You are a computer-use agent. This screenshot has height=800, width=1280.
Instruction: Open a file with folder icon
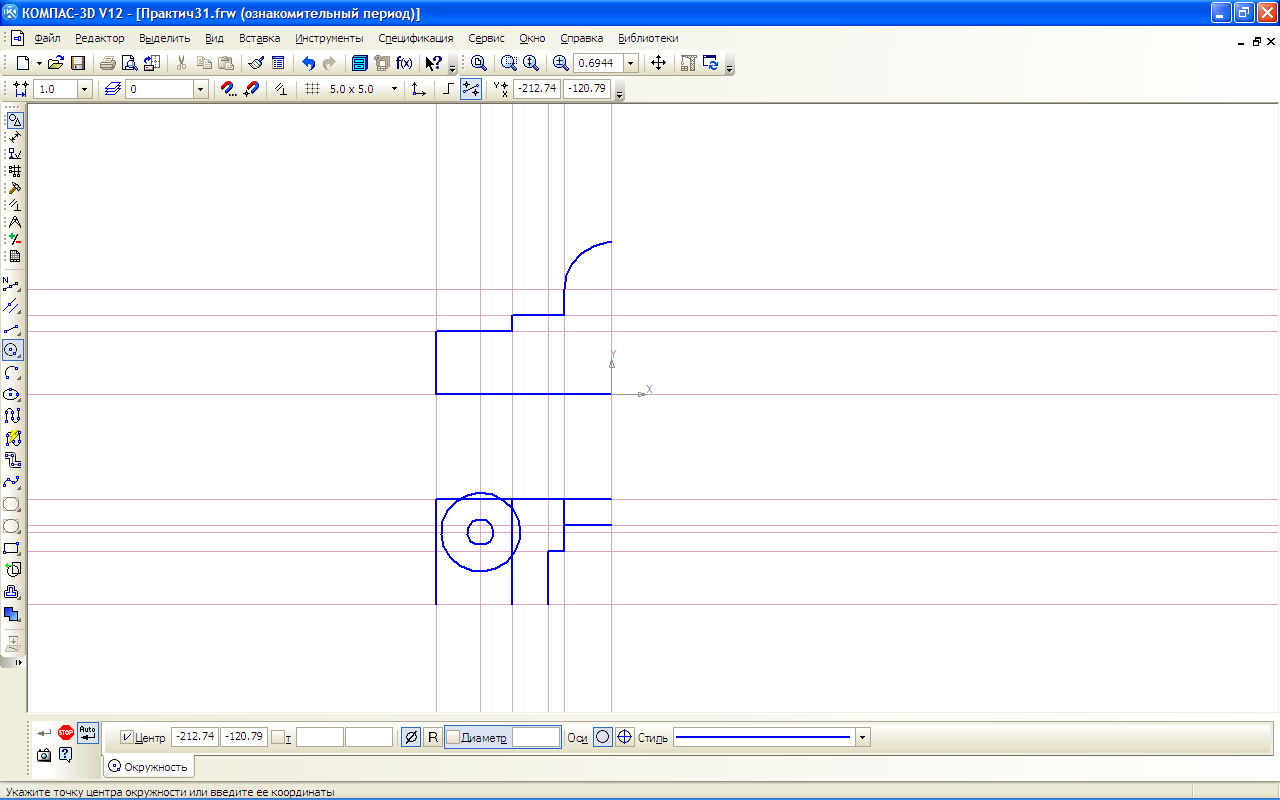click(56, 63)
